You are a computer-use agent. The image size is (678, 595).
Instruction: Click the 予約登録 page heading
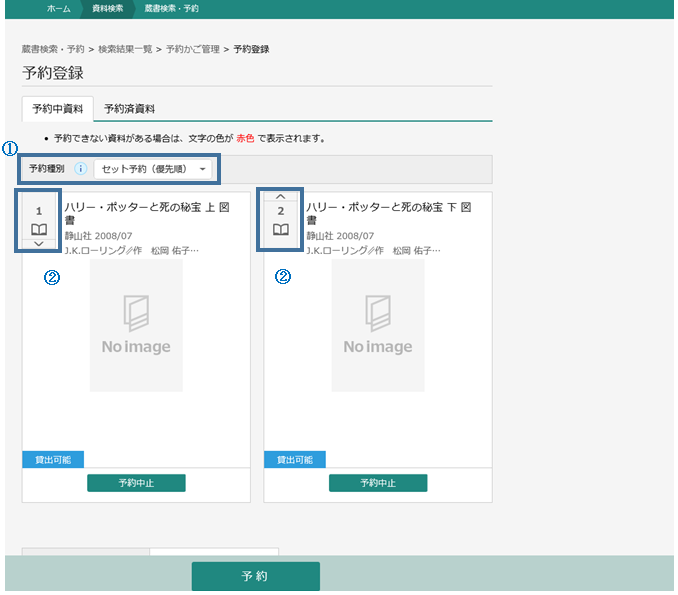(x=53, y=73)
